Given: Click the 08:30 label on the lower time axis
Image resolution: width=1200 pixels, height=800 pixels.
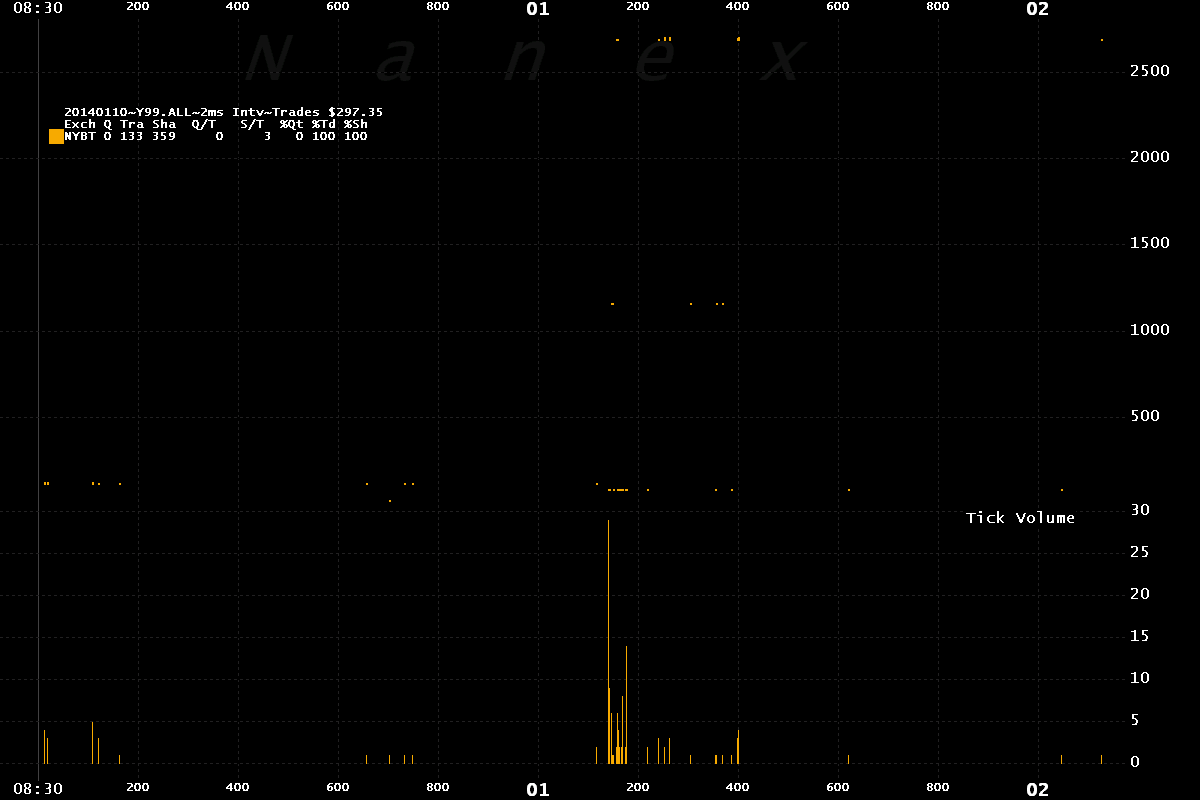Looking at the screenshot, I should [40, 789].
